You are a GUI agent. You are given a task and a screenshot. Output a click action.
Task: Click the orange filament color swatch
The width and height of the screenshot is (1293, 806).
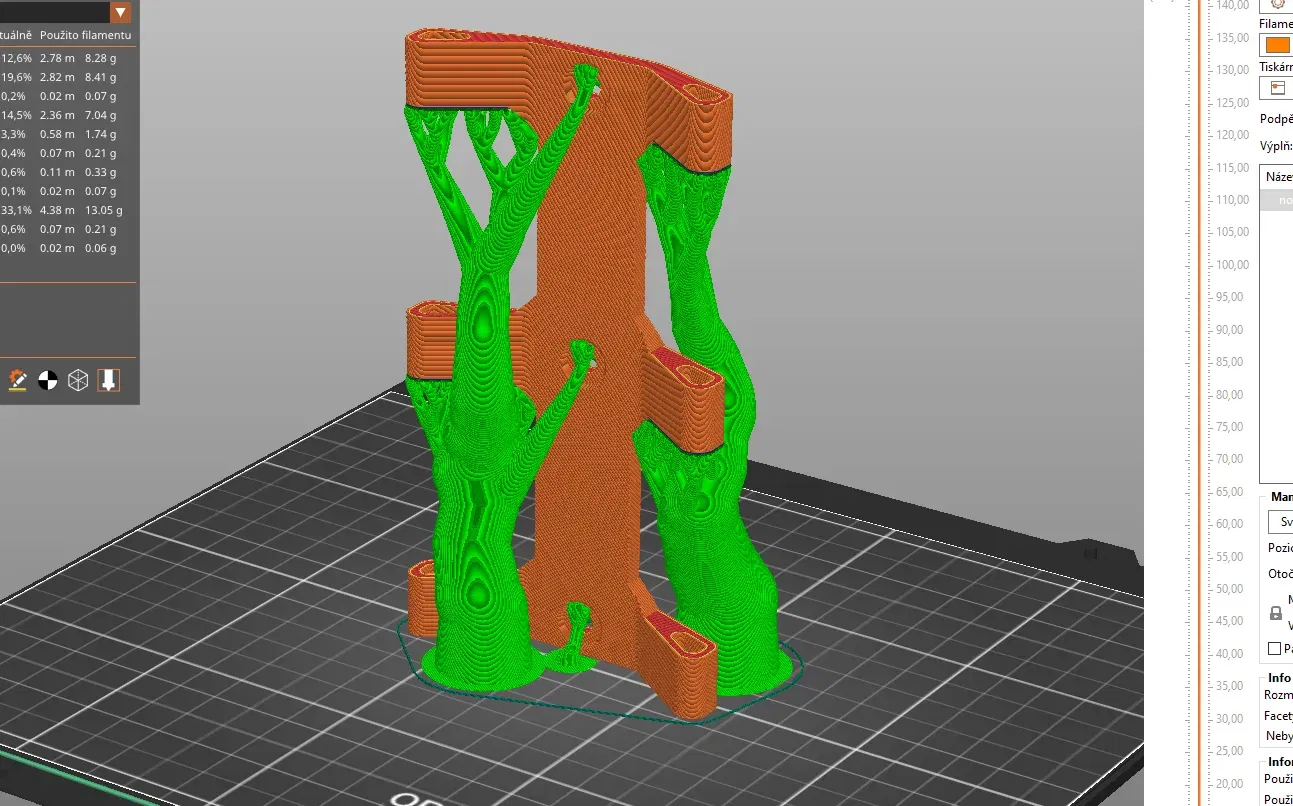click(x=1278, y=45)
